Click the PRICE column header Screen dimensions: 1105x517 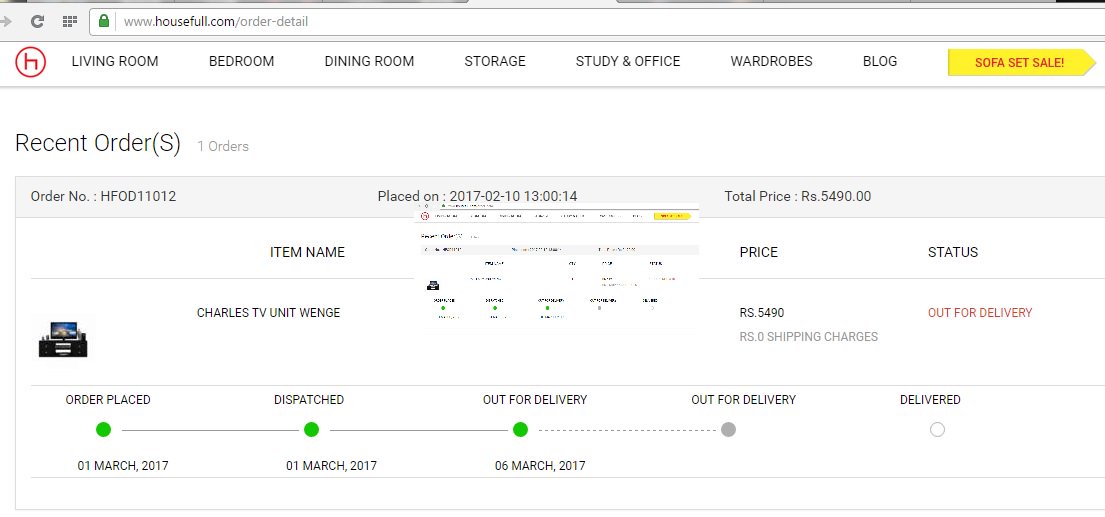759,252
